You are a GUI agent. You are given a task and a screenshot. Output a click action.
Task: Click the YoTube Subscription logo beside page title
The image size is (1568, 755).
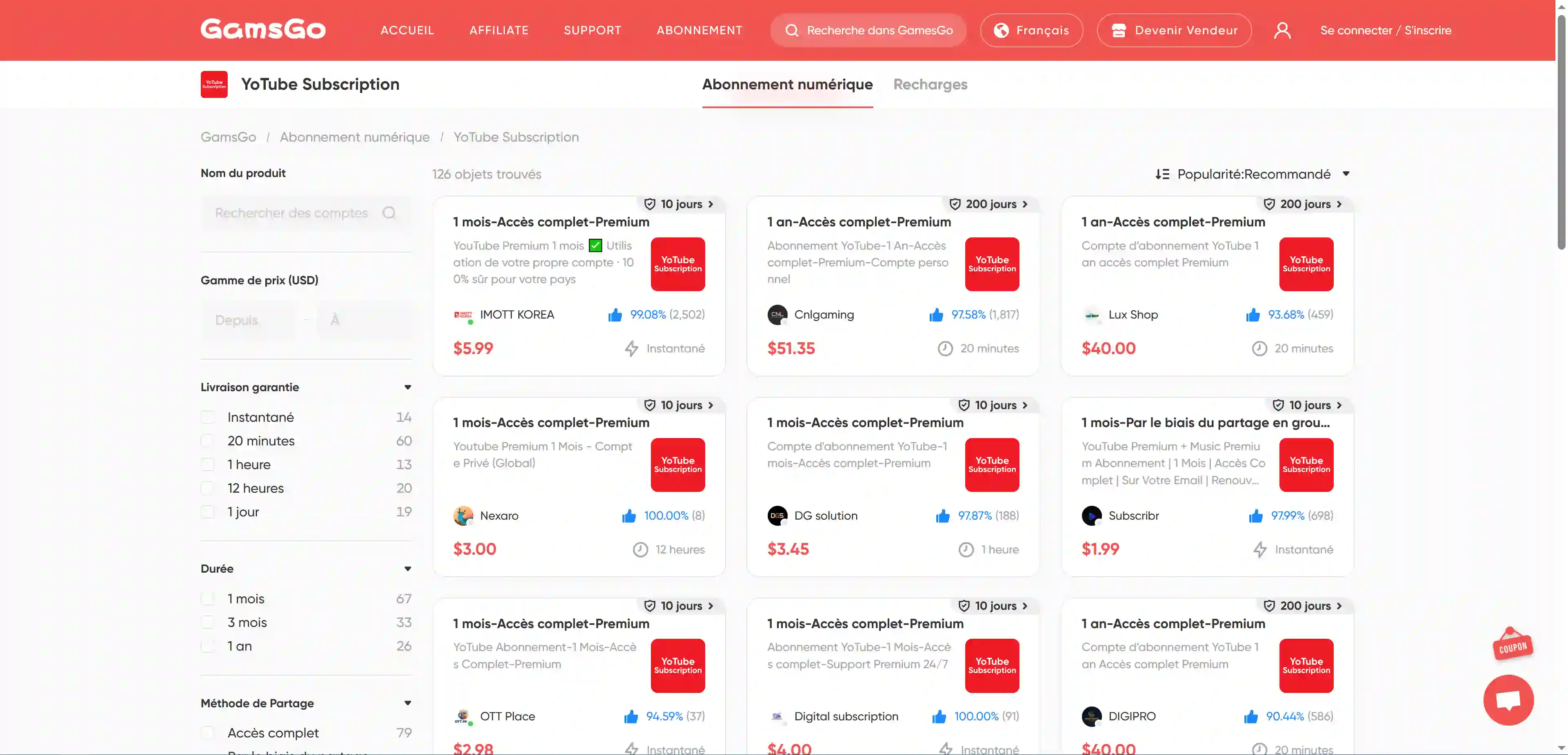pyautogui.click(x=214, y=84)
